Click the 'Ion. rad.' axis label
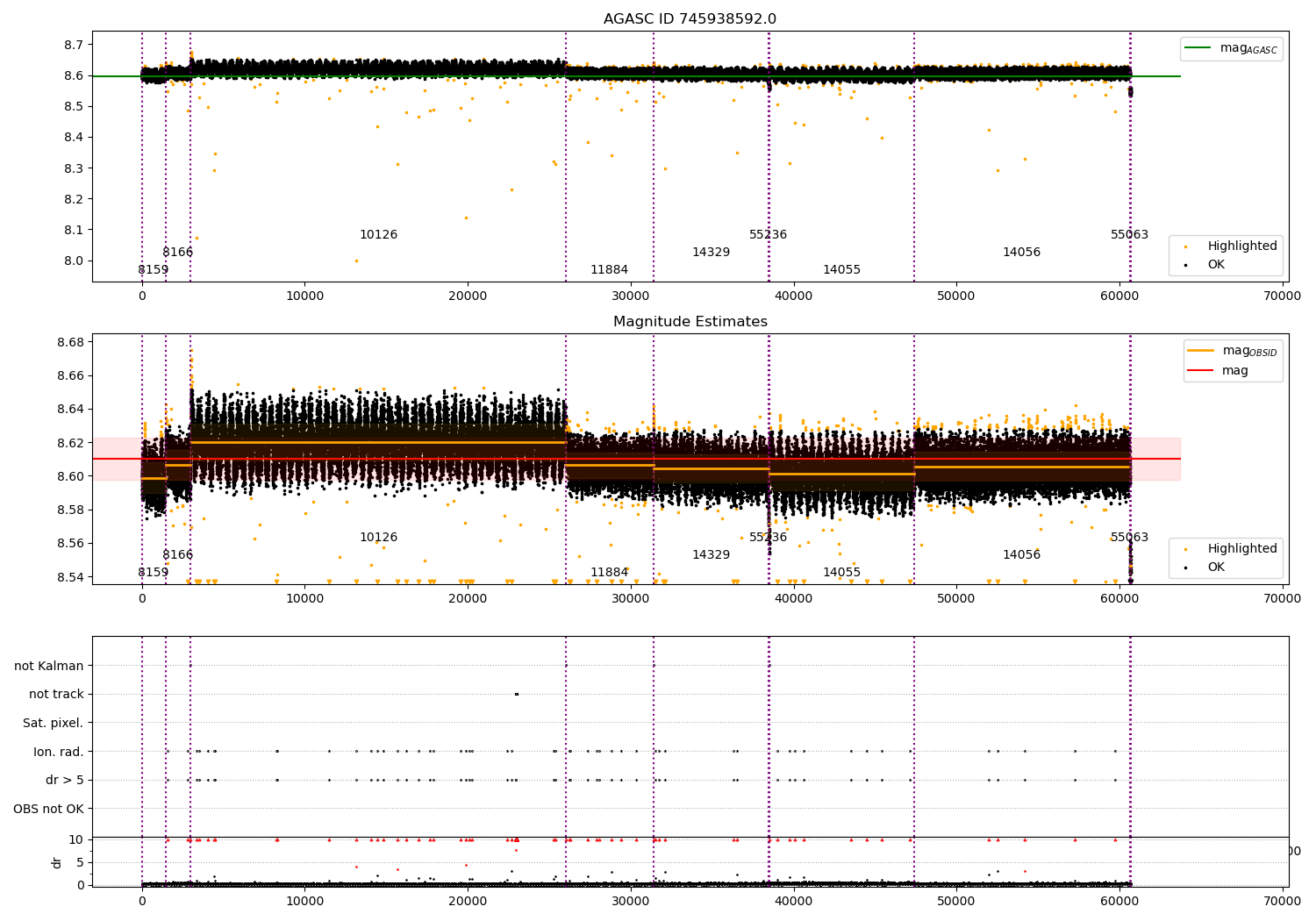Viewport: 1316px width, 921px height. [x=59, y=752]
